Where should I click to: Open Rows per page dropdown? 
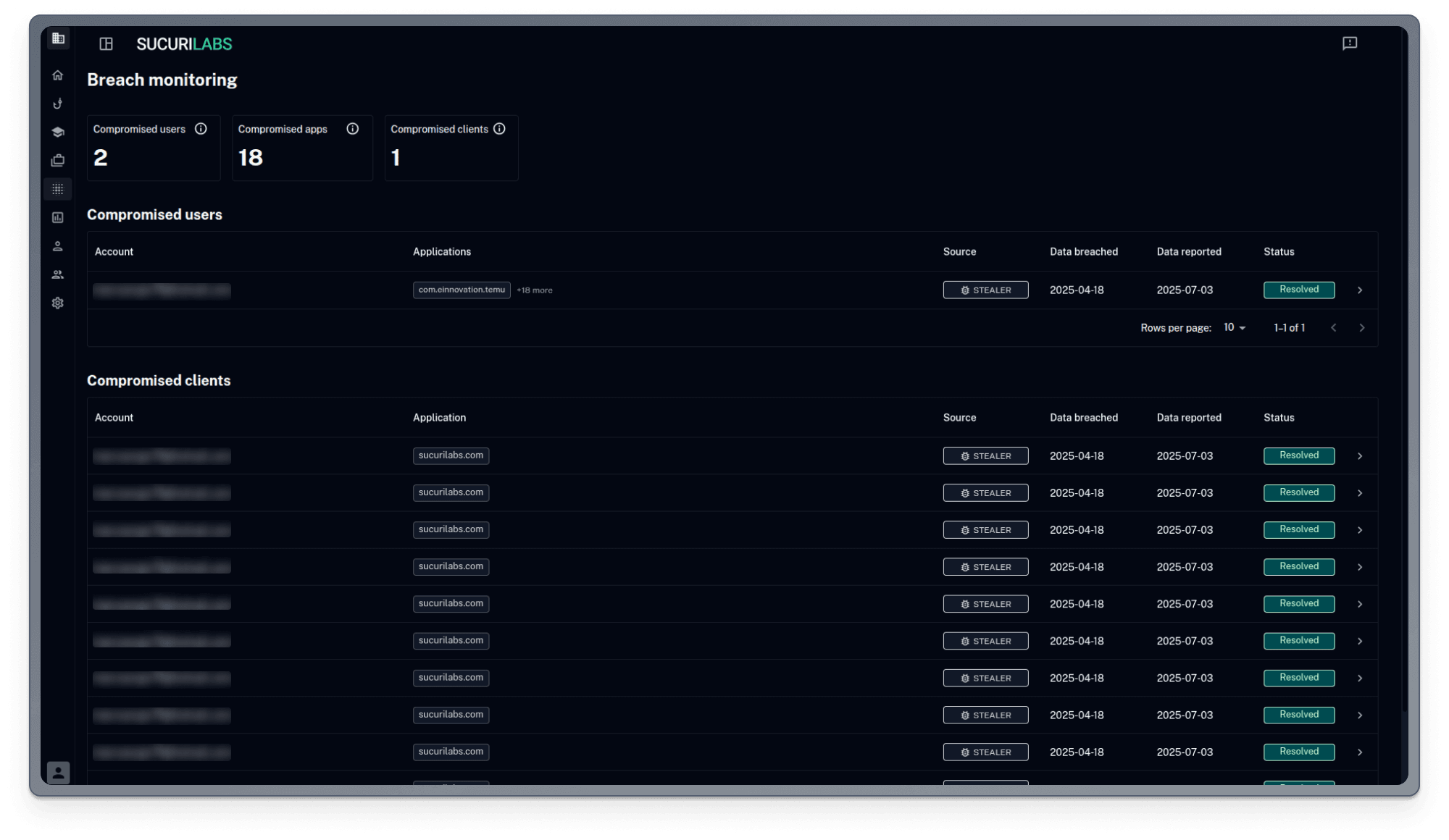pos(1235,328)
